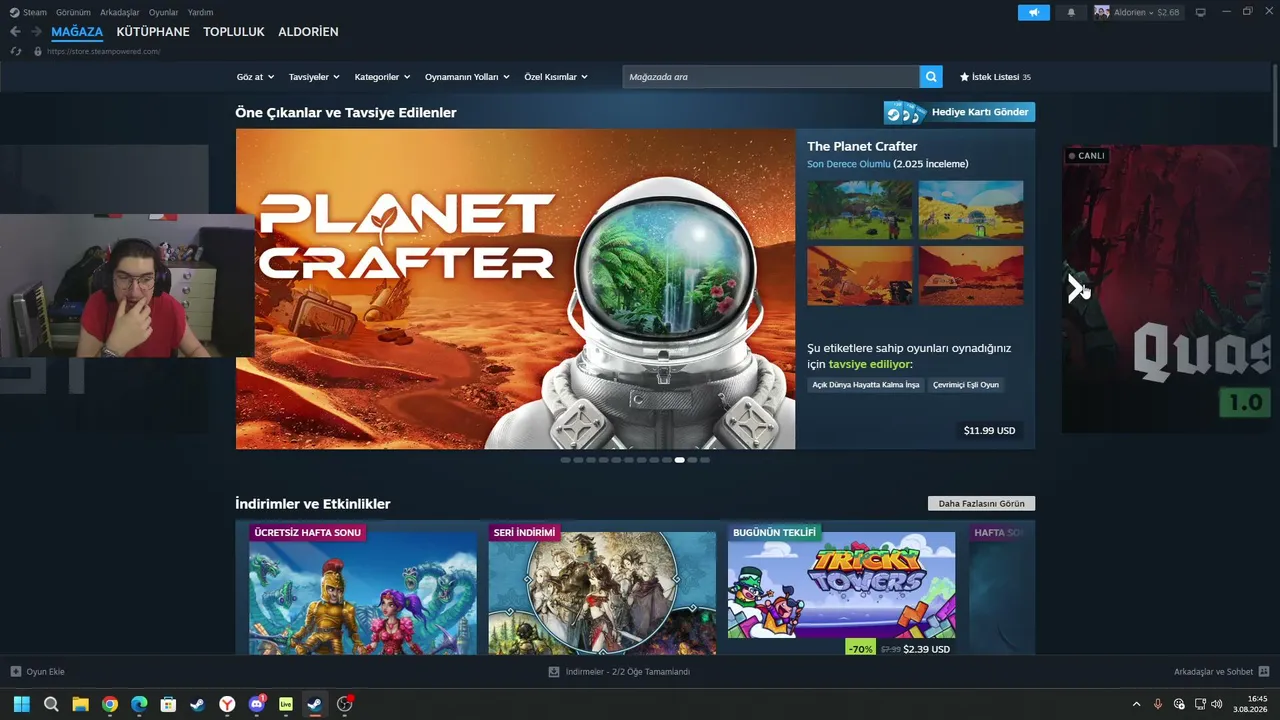This screenshot has height=720, width=1280.
Task: Click the Arkadaşlar ve Sohbet link
Action: click(x=1213, y=672)
